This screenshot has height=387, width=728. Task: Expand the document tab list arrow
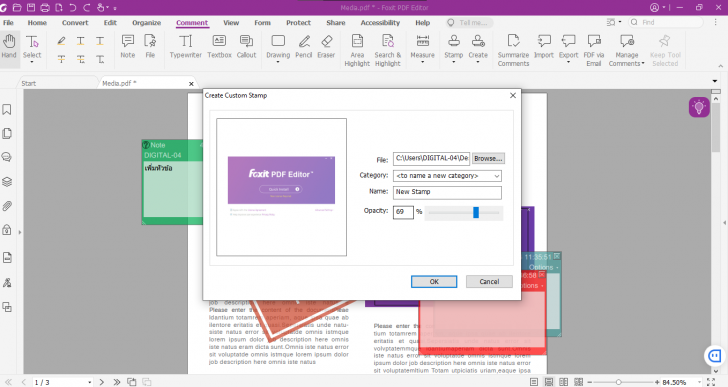click(x=715, y=81)
